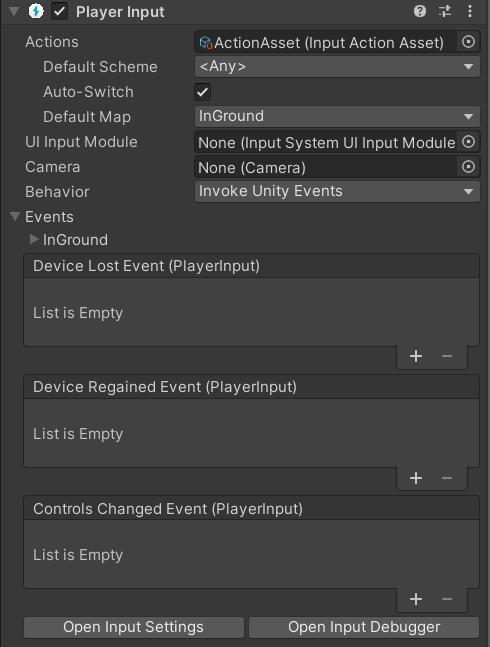This screenshot has height=647, width=490.
Task: Collapse the Events foldout
Action: [x=15, y=216]
